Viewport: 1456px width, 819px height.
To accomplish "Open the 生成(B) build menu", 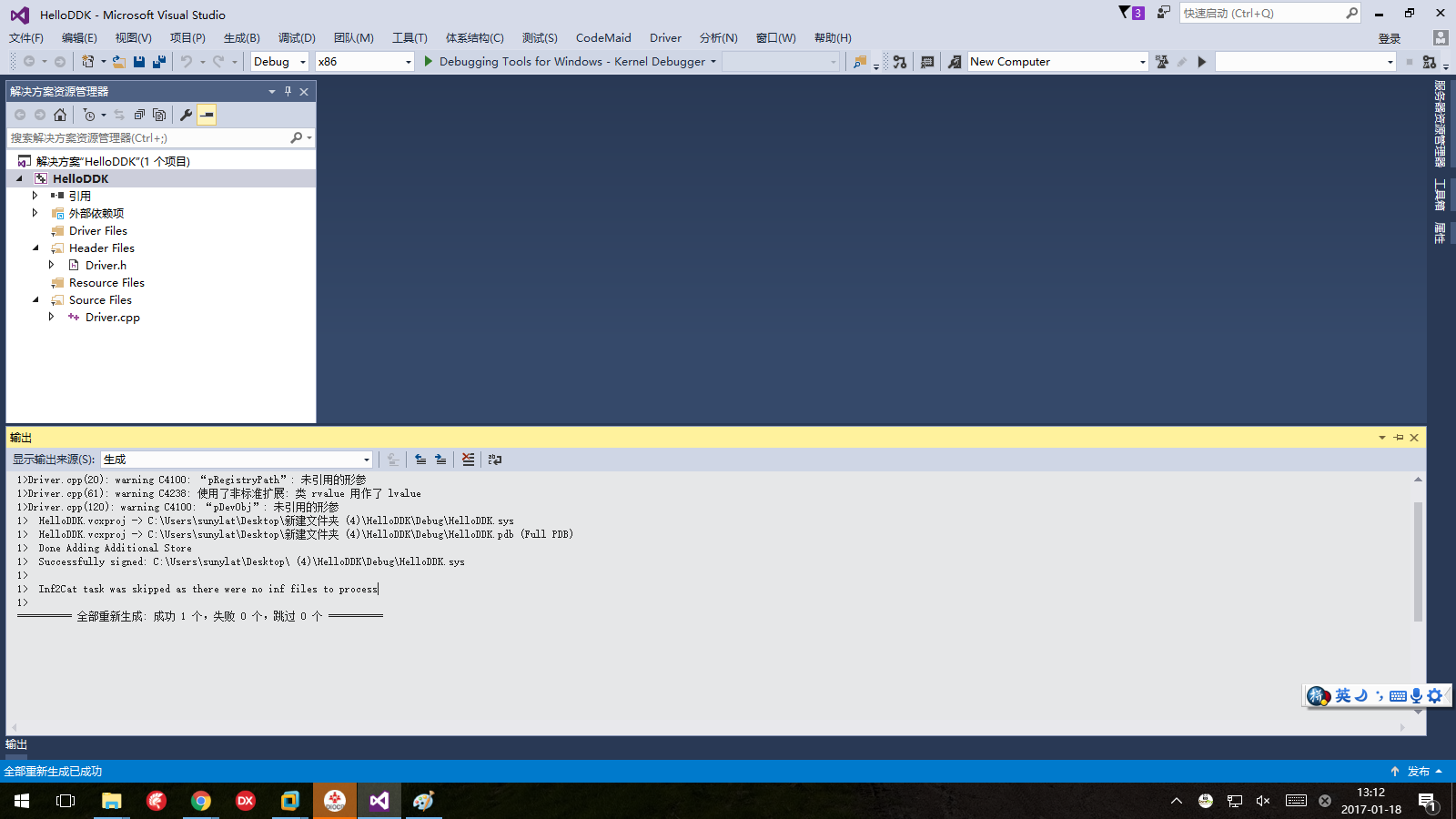I will point(242,37).
